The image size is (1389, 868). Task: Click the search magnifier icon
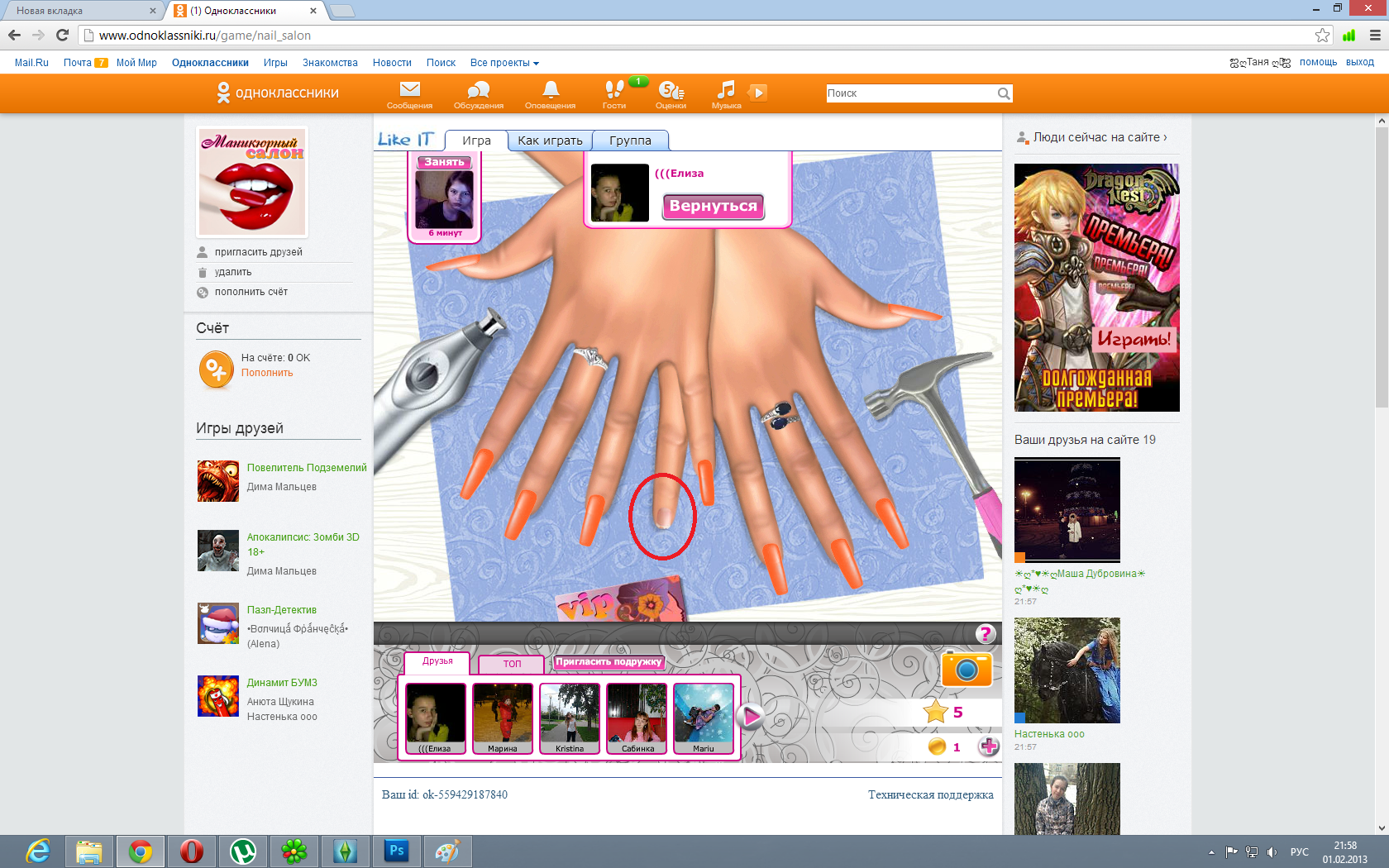click(x=1004, y=93)
